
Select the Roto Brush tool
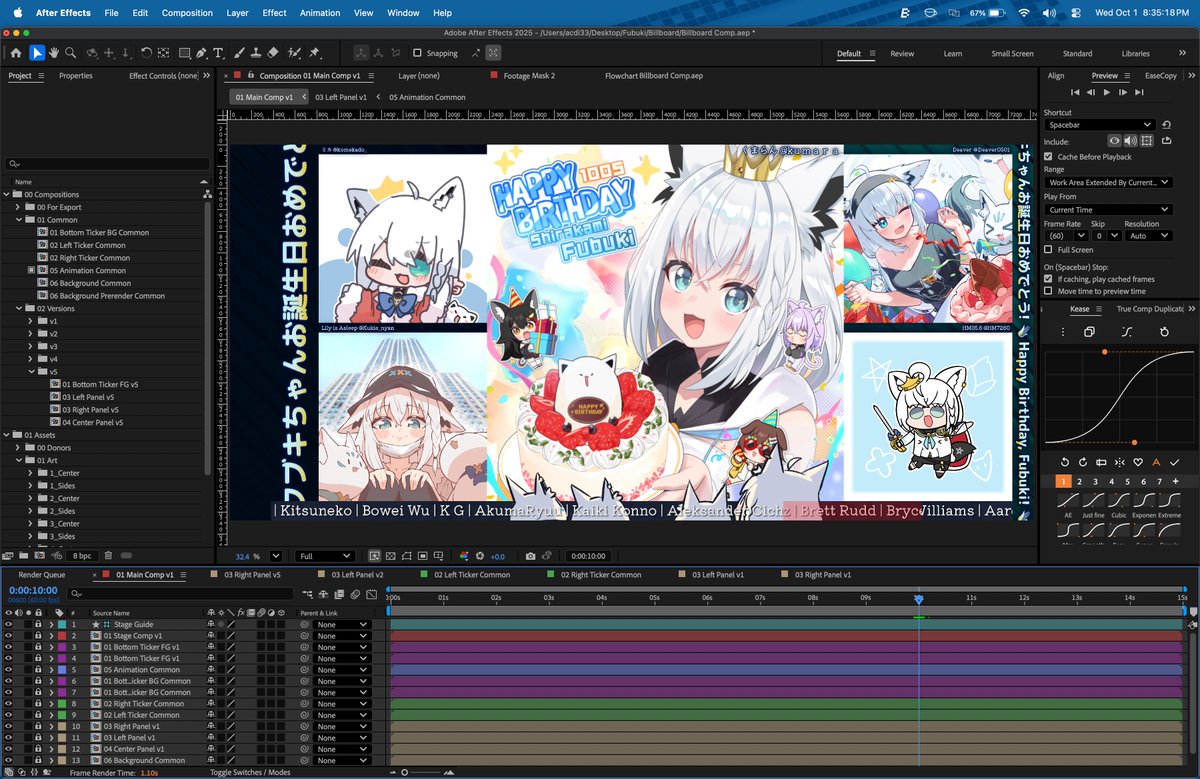(x=294, y=53)
